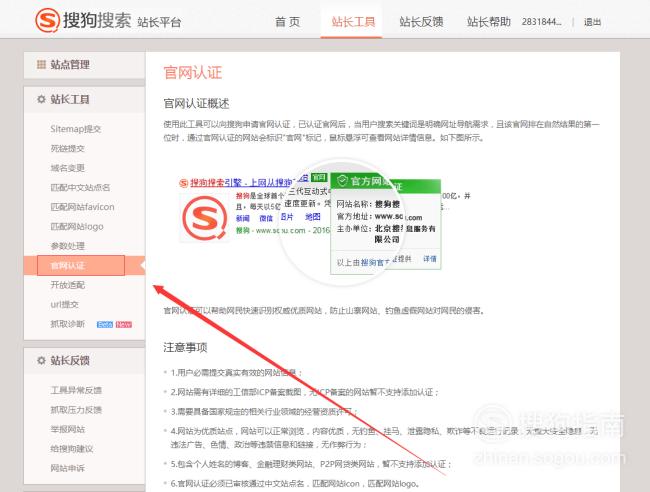Viewport: 650px width, 492px height.
Task: Log out via the 退出 link
Action: click(592, 22)
